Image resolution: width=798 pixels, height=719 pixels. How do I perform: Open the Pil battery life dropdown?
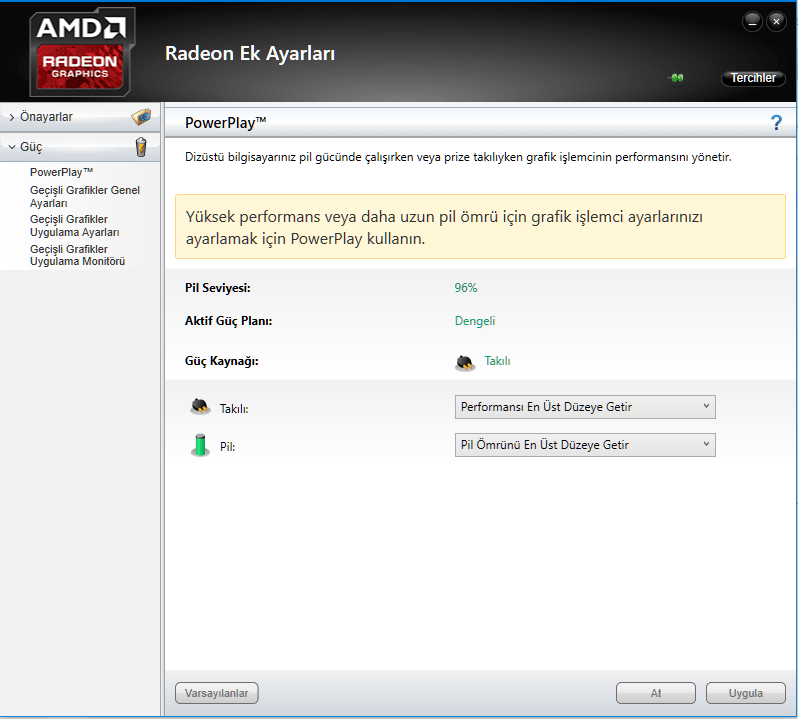click(585, 445)
